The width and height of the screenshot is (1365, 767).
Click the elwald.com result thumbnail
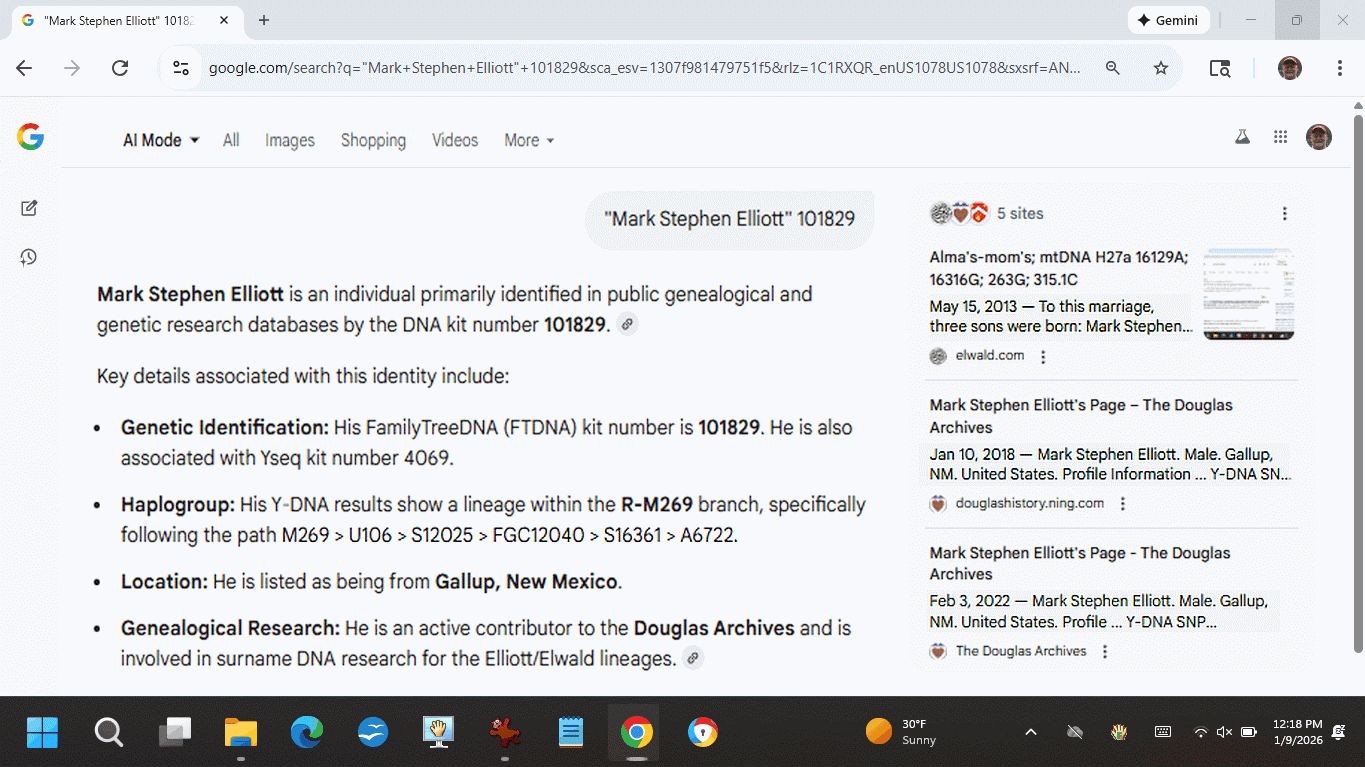point(1248,294)
